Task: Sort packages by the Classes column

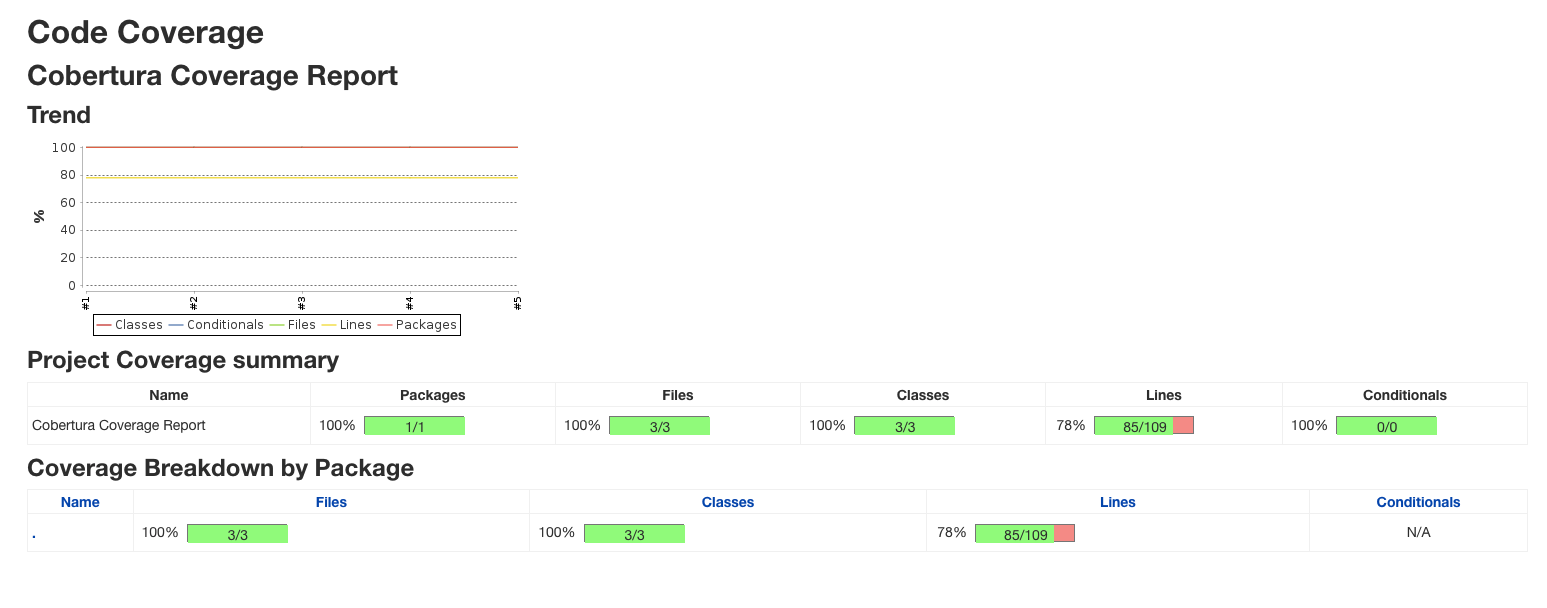Action: click(x=727, y=501)
